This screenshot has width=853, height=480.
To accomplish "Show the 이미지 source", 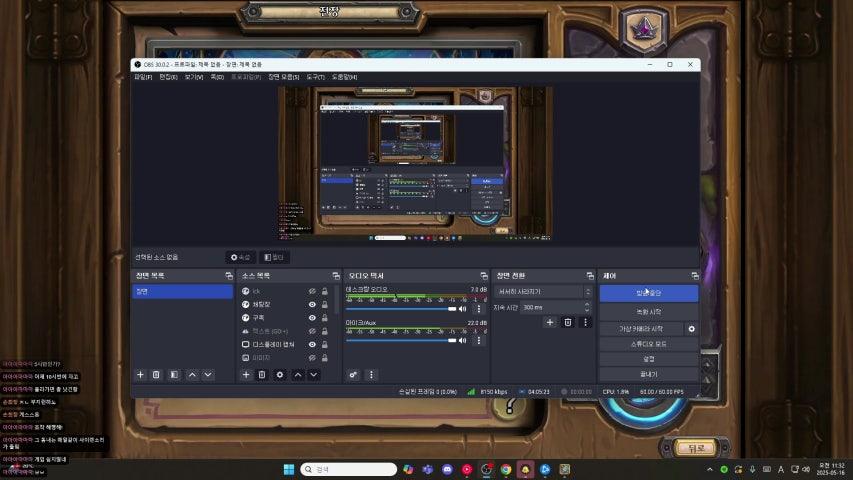I will coord(312,358).
